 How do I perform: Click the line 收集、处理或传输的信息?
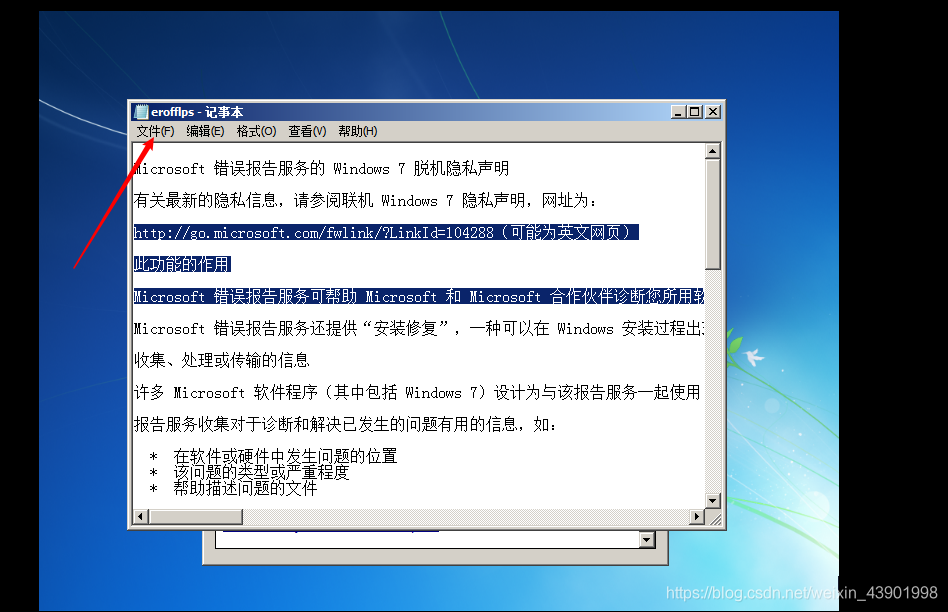tap(222, 360)
